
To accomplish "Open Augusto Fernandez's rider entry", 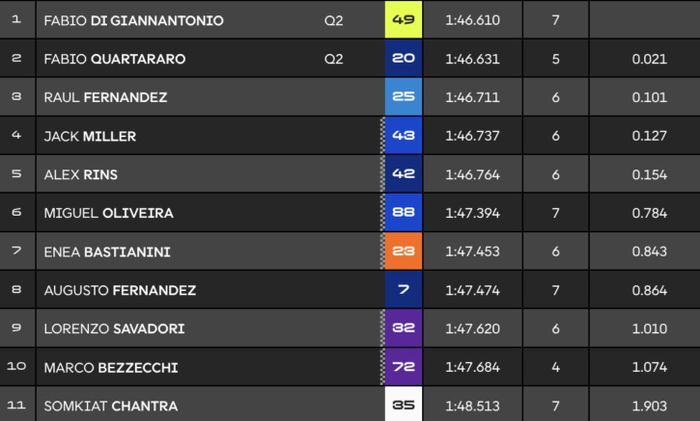I will click(119, 290).
